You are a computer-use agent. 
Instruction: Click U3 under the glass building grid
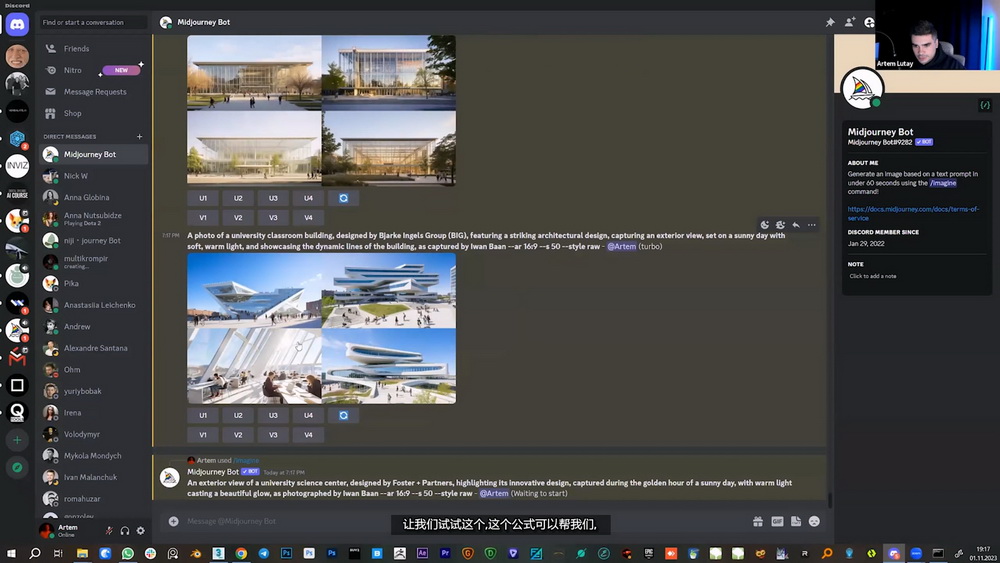coord(273,198)
